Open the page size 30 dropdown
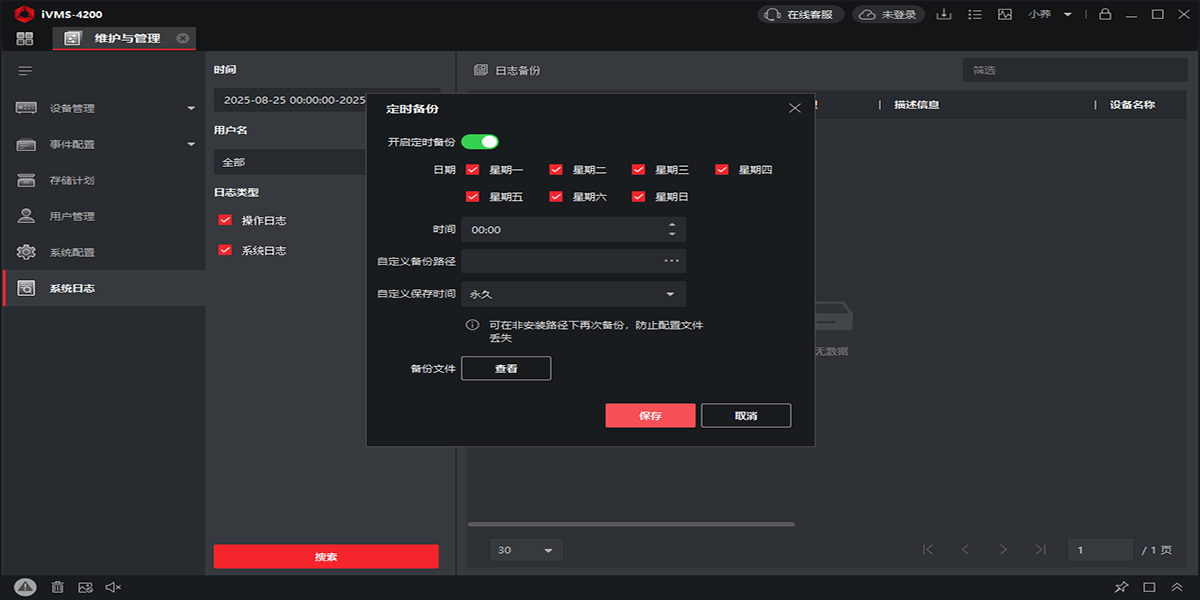Viewport: 1200px width, 600px height. click(x=526, y=550)
